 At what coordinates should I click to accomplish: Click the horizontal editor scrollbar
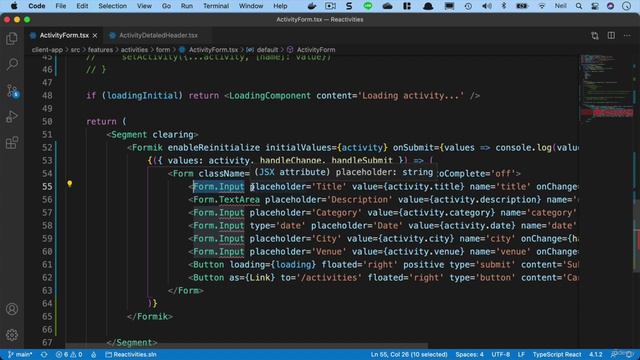[x=247, y=345]
